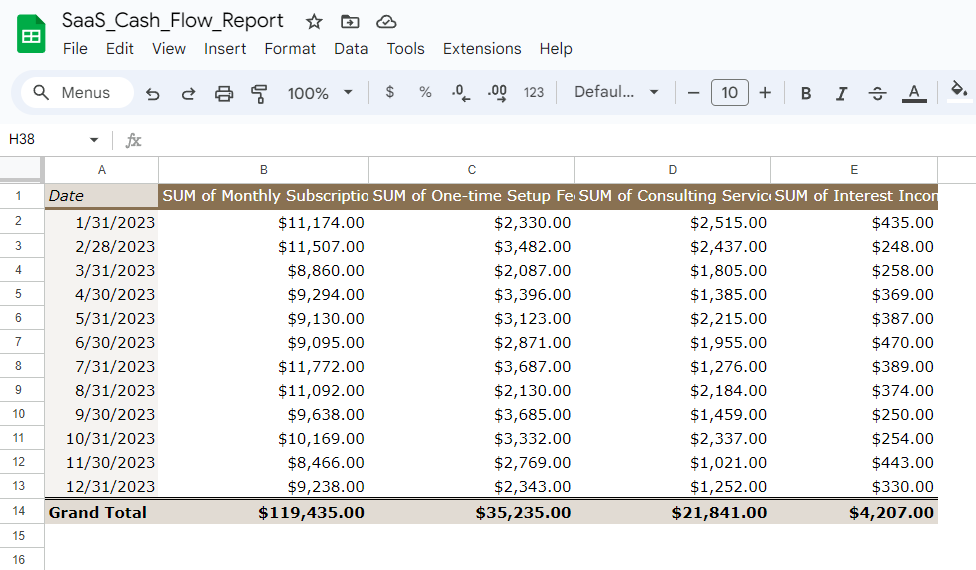This screenshot has height=570, width=976.
Task: Select column B header
Action: click(263, 170)
